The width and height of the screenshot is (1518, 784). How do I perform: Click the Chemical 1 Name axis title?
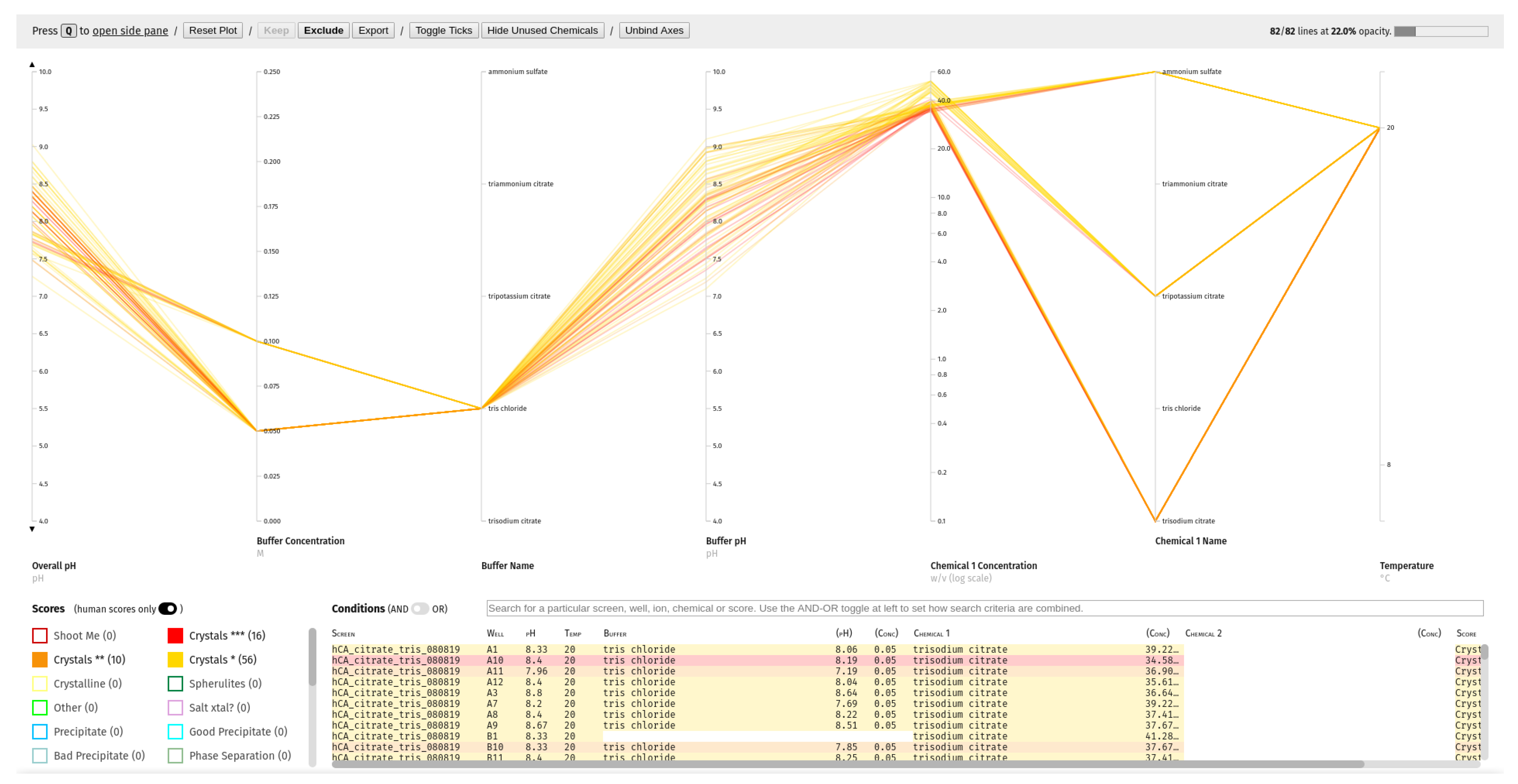click(1190, 541)
